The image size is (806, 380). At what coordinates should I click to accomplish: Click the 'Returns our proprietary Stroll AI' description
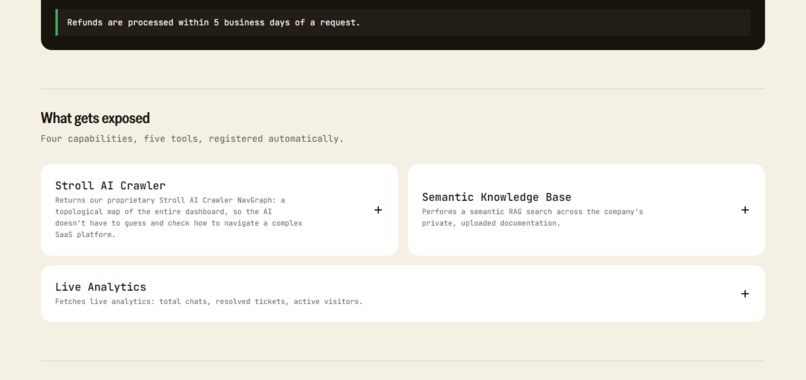(x=179, y=218)
